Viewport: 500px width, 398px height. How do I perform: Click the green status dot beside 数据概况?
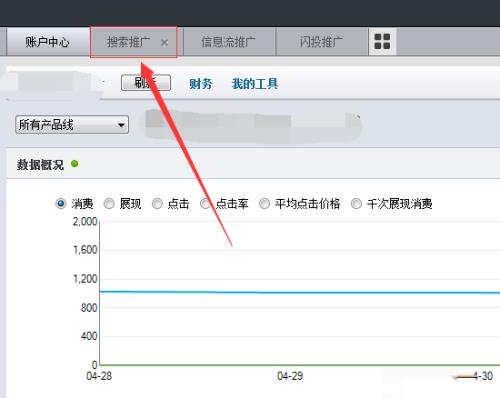[75, 164]
